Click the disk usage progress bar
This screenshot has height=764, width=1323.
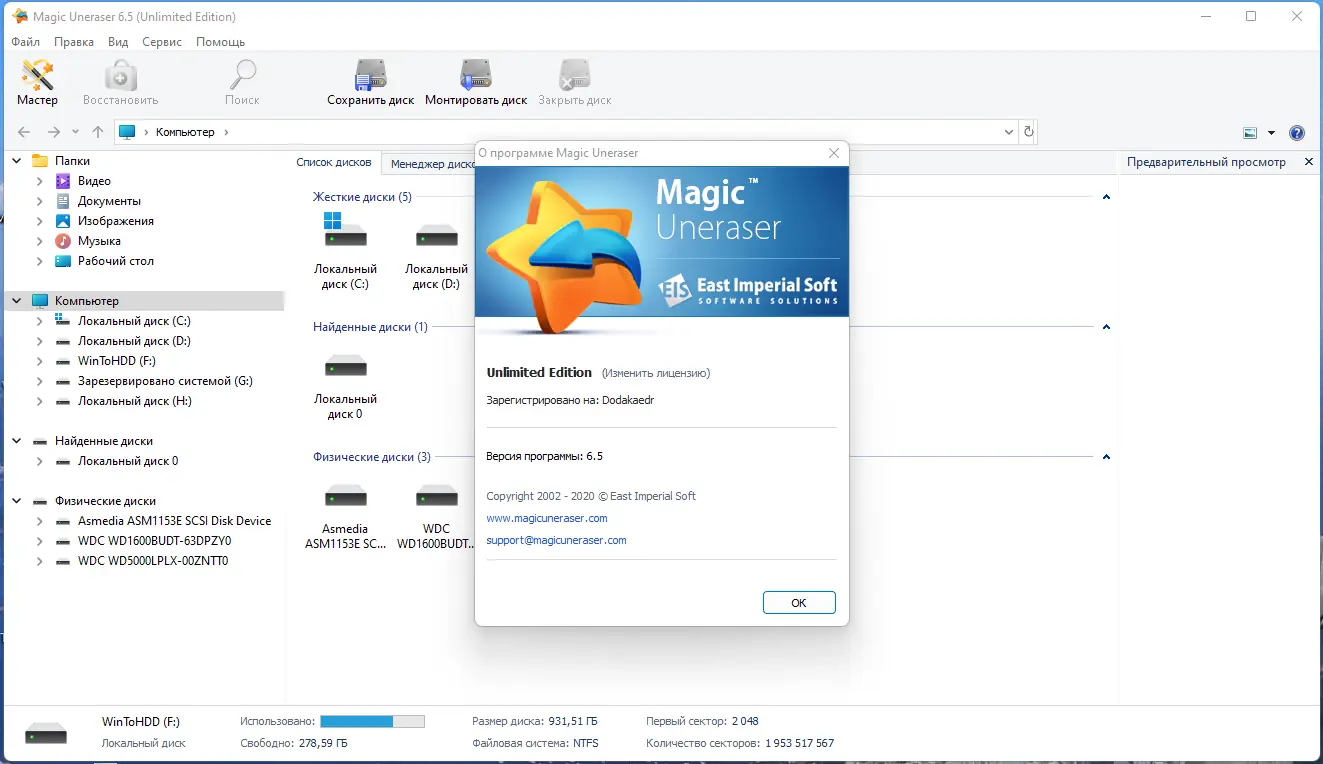pos(372,720)
